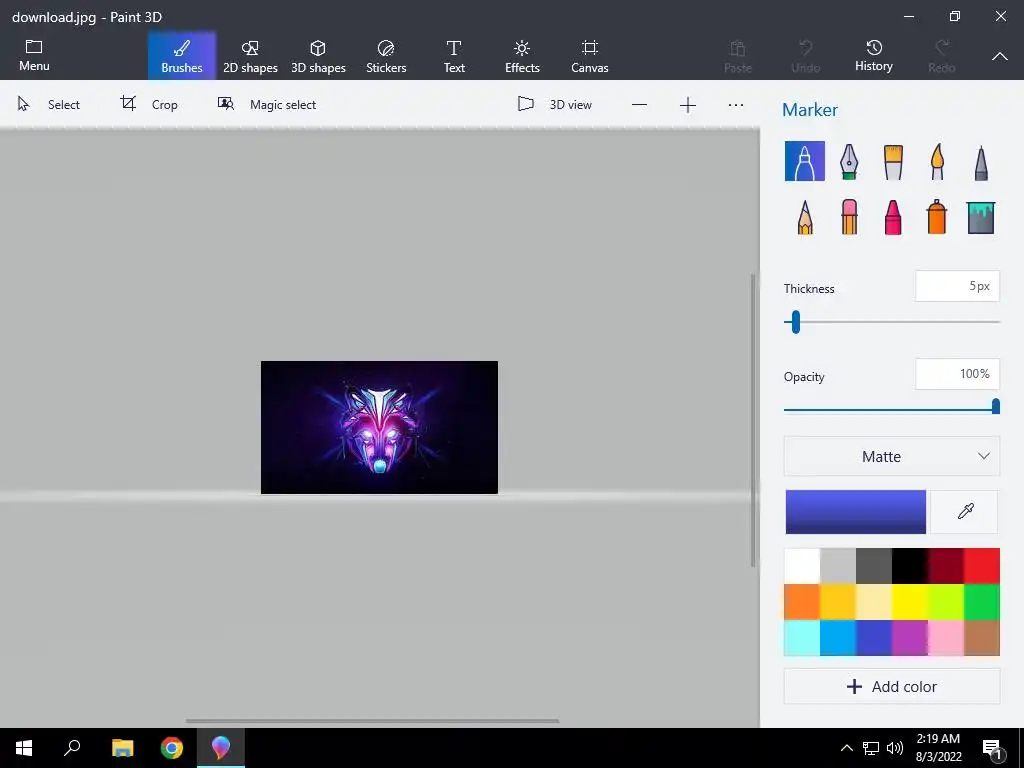Toggle 3D view

click(554, 104)
